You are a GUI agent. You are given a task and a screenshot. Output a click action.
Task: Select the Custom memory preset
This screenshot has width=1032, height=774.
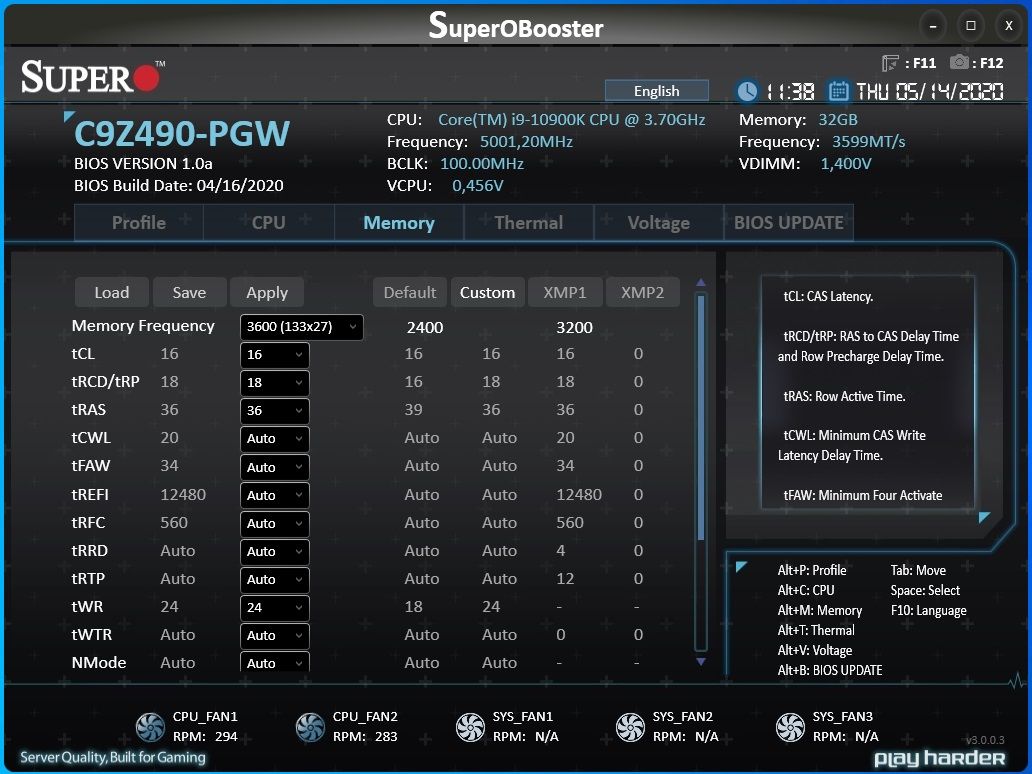487,292
